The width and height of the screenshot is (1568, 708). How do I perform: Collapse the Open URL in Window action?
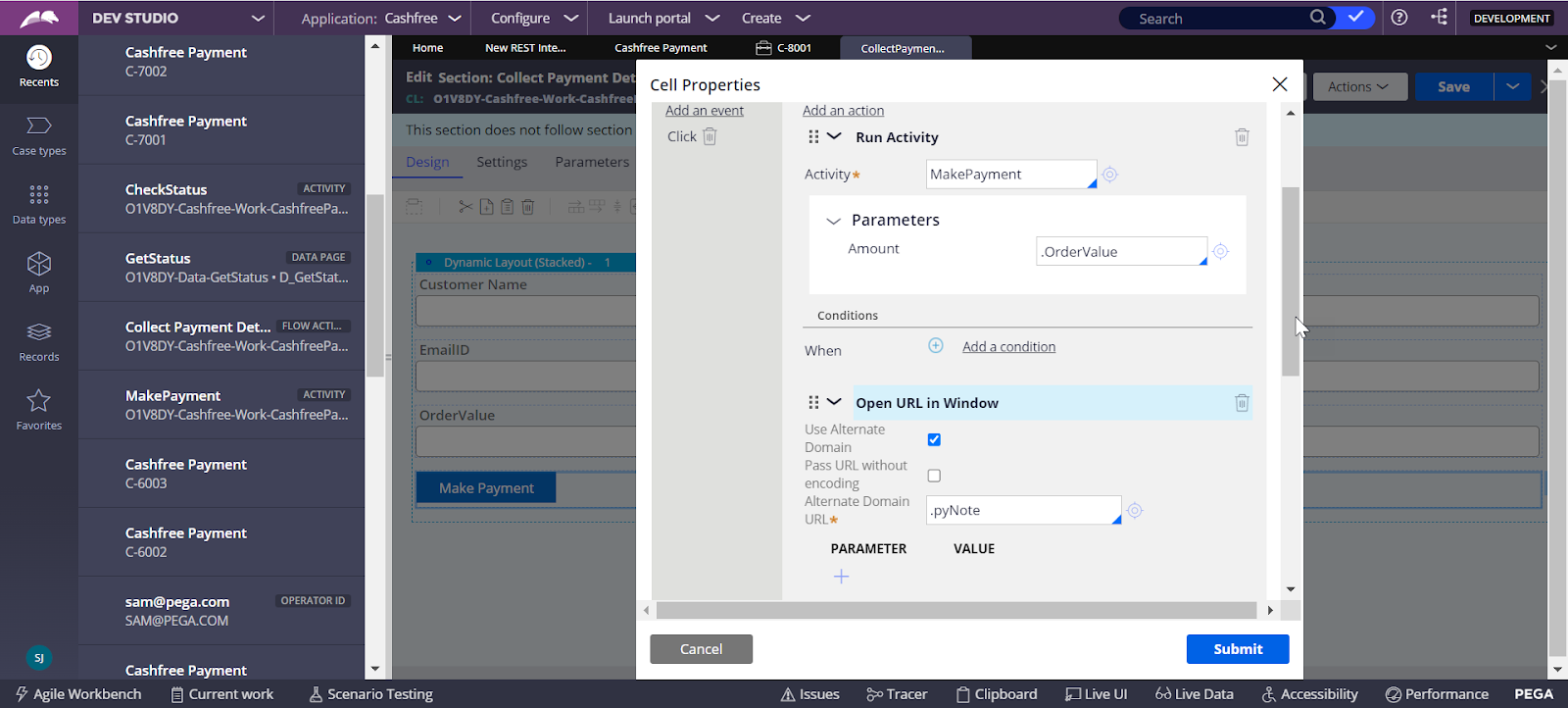pos(834,402)
